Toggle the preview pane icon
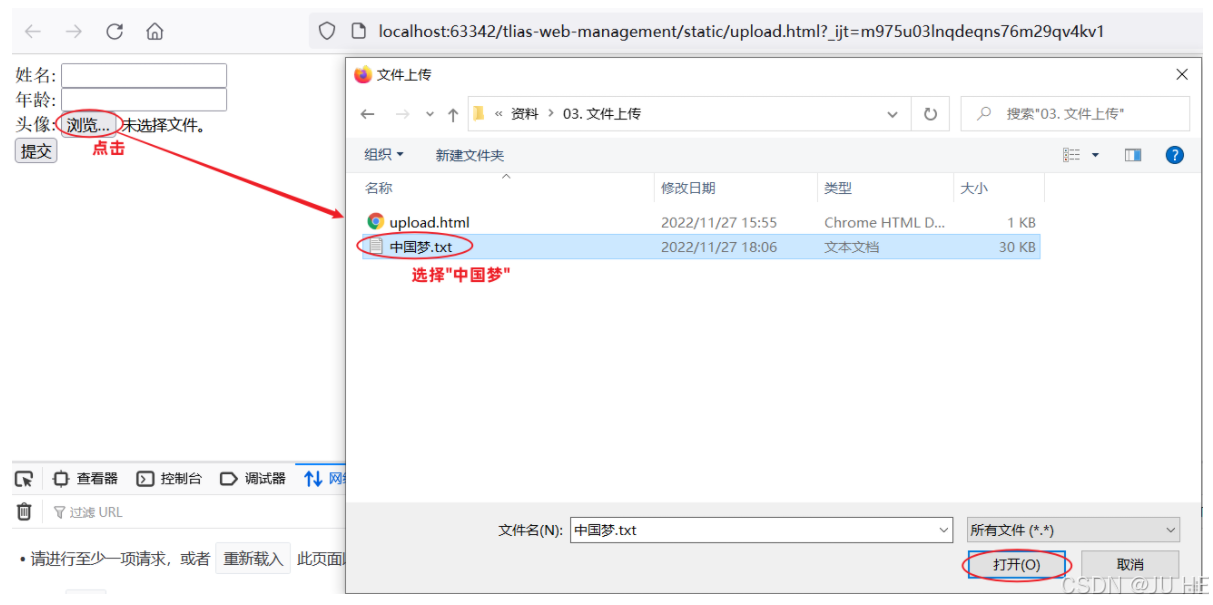1213x605 pixels. (1133, 155)
